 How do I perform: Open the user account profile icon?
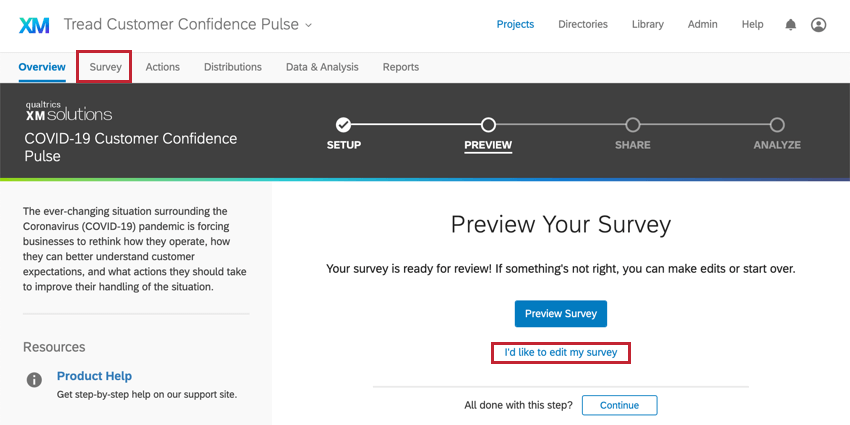point(819,25)
